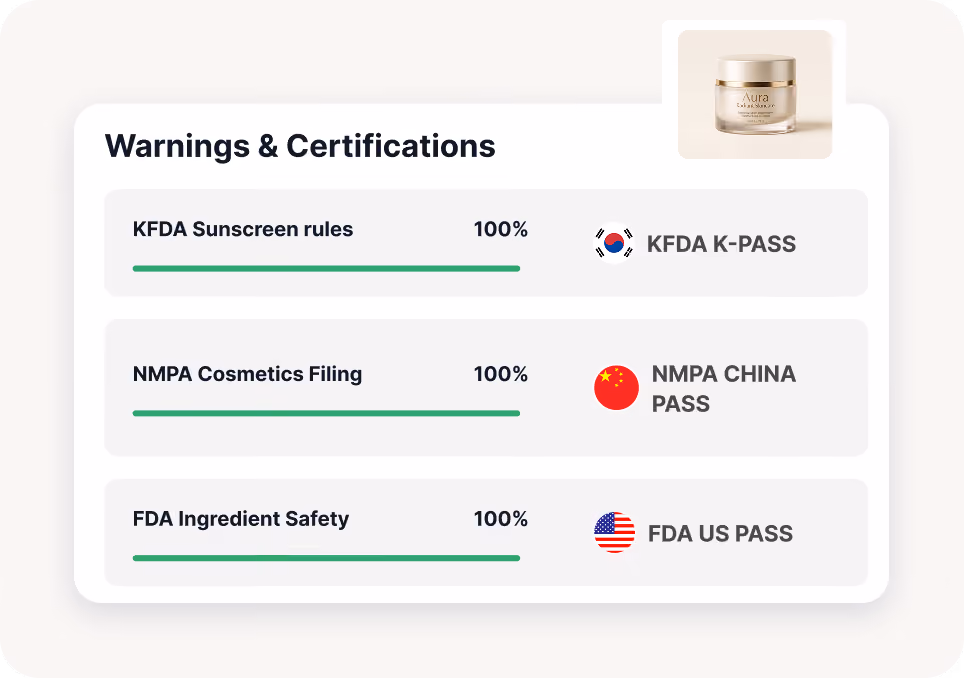Click the South Korea flag icon
Screen dimensions: 964x678
pyautogui.click(x=614, y=243)
